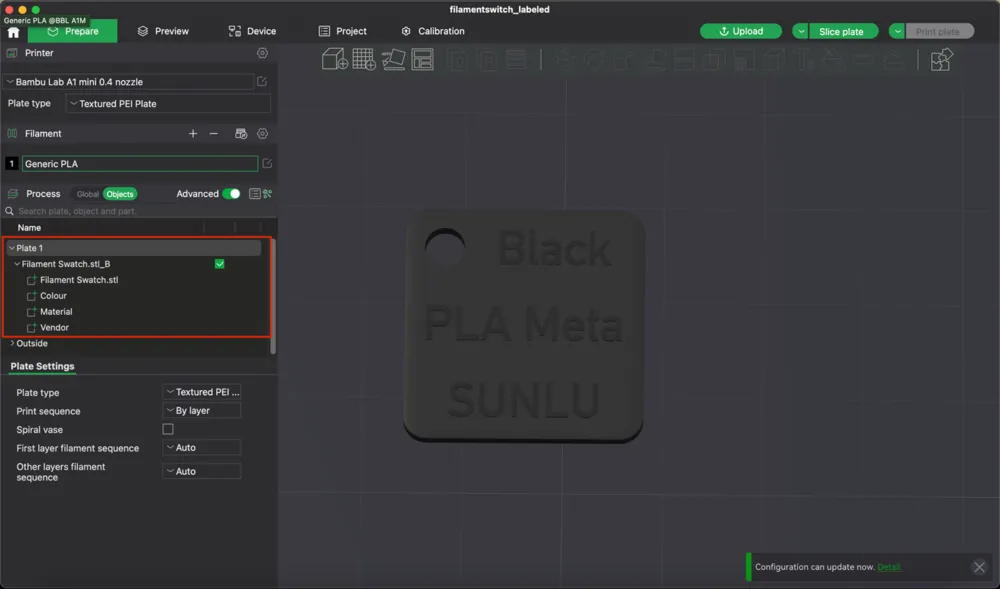
Task: Click the process settings list icon
Action: [x=254, y=194]
